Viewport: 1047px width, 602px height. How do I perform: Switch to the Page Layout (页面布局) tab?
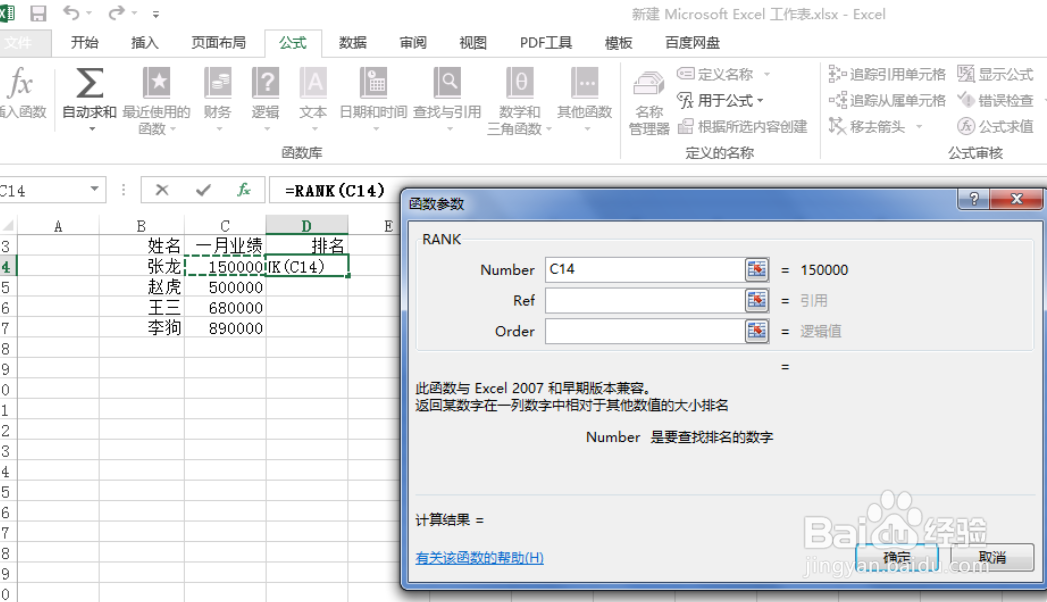coord(218,43)
